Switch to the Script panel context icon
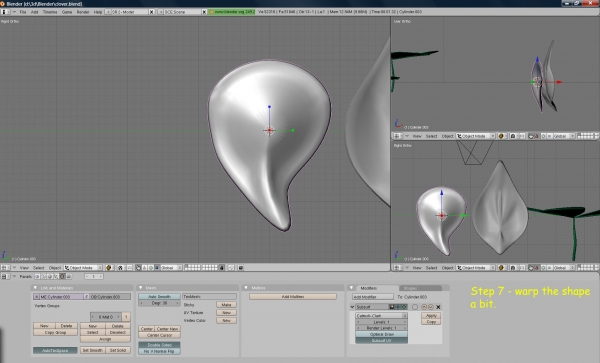 click(43, 276)
